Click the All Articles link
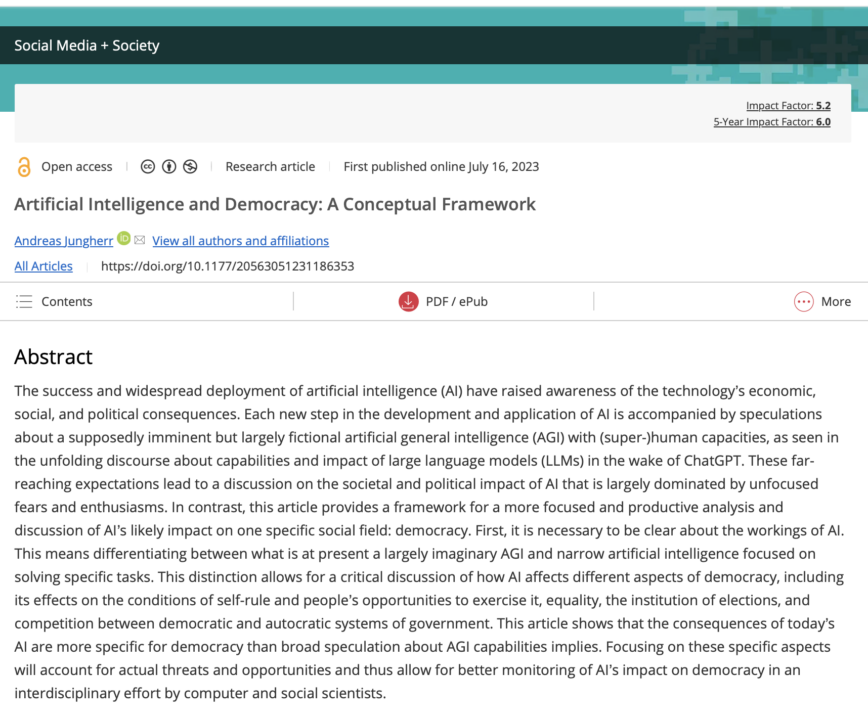The height and width of the screenshot is (720, 868). pyautogui.click(x=43, y=266)
